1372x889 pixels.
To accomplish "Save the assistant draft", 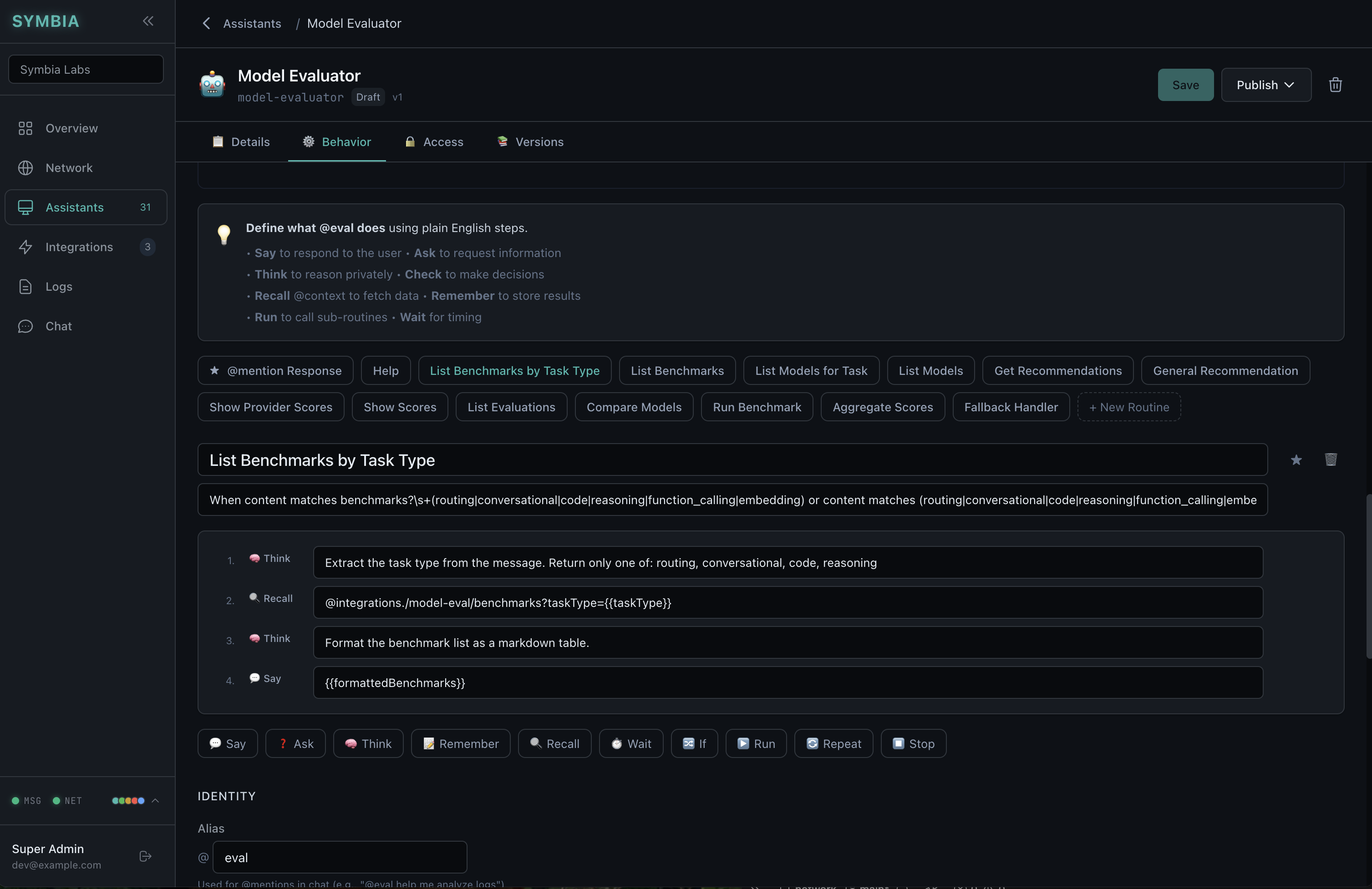I will click(x=1185, y=85).
